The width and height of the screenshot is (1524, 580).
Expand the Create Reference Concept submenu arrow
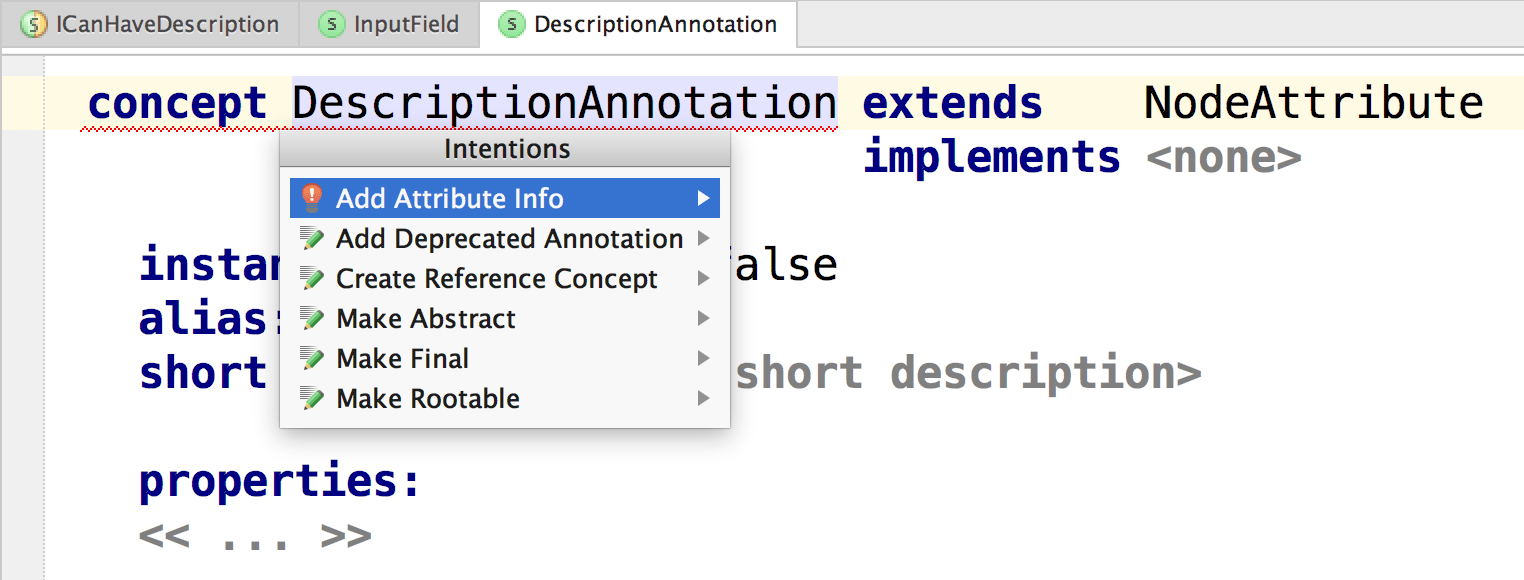tap(704, 278)
